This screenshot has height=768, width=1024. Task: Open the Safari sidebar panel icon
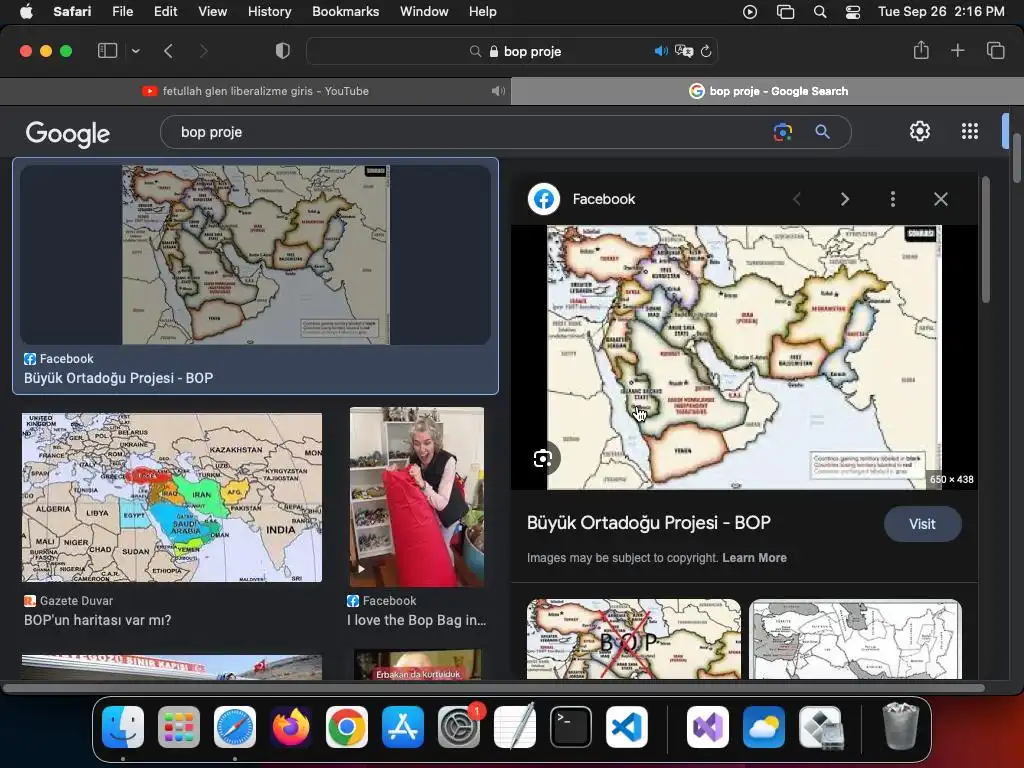(x=107, y=51)
